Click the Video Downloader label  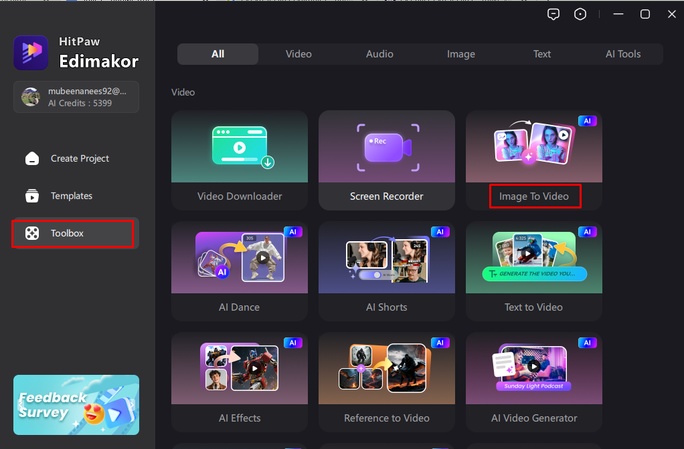point(239,196)
